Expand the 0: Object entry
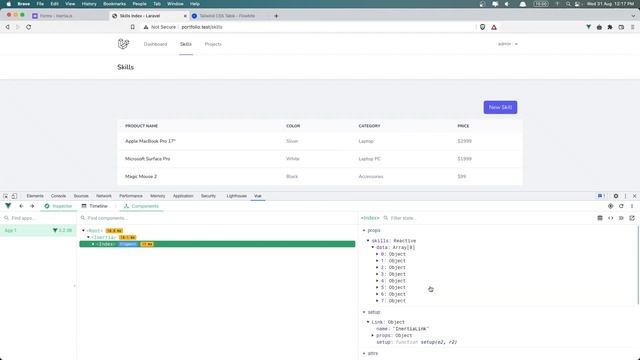Screen dimensions: 640x360 point(377,254)
